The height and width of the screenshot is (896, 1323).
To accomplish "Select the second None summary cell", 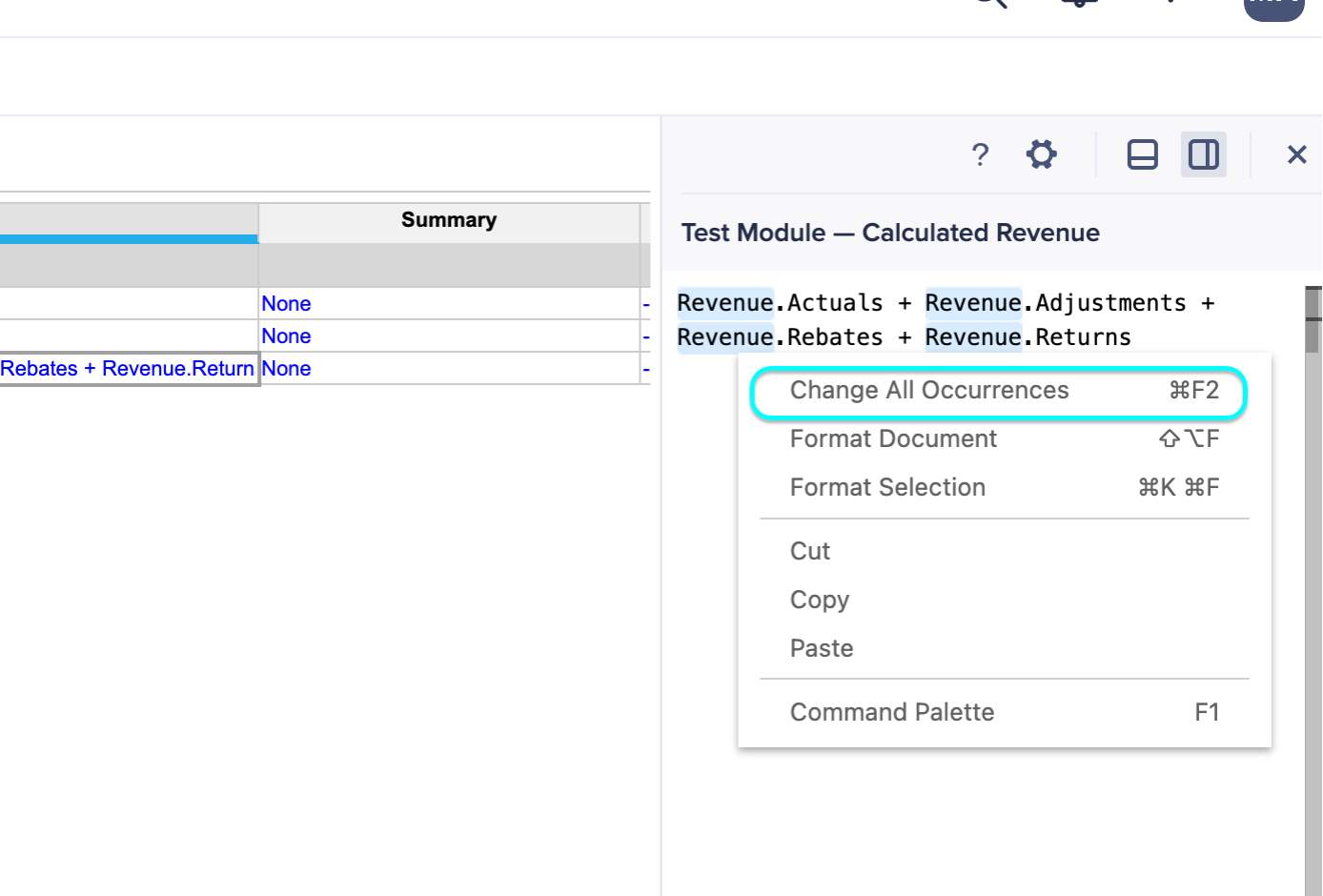I will pyautogui.click(x=449, y=336).
